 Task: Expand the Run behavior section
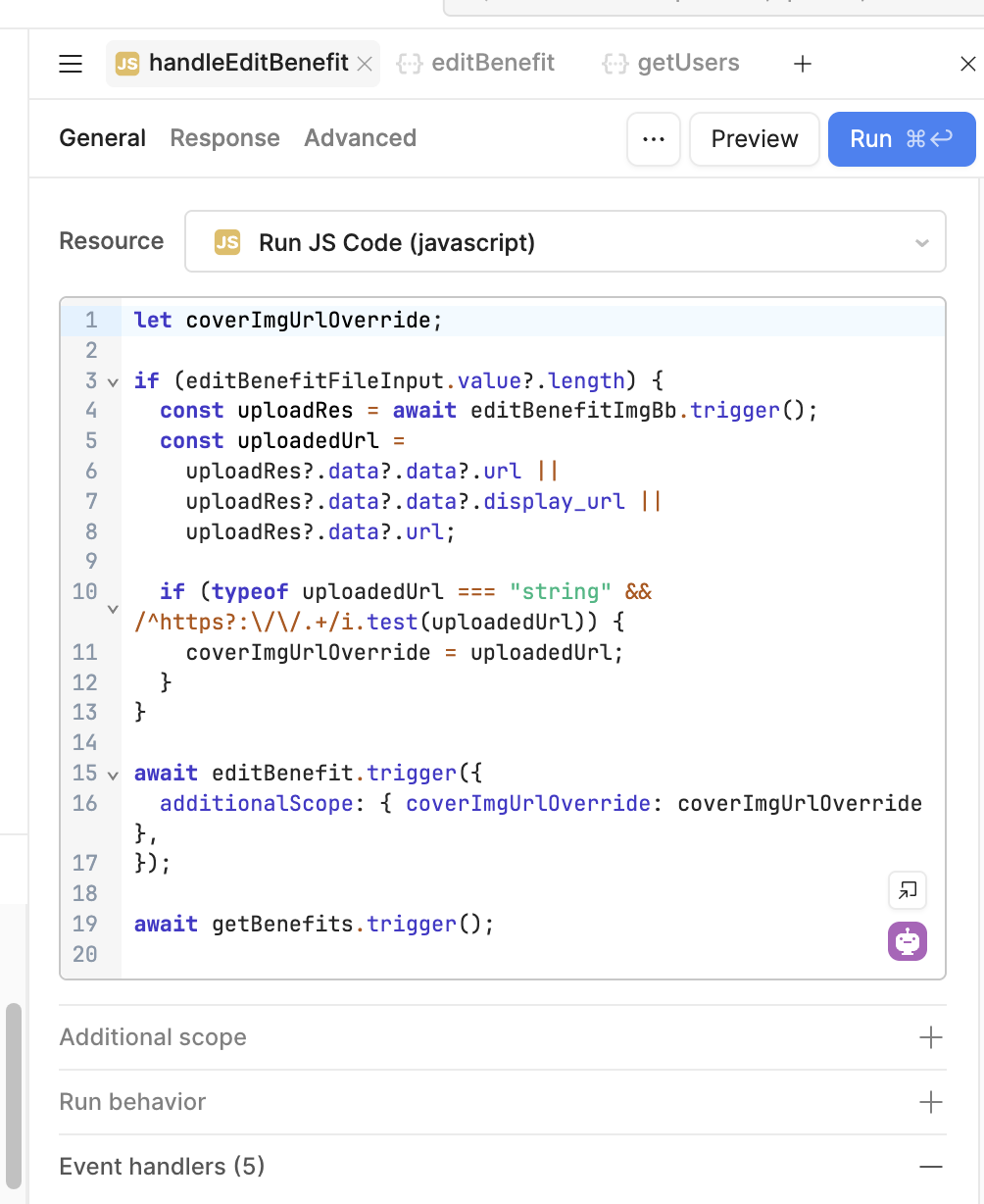[x=930, y=1102]
